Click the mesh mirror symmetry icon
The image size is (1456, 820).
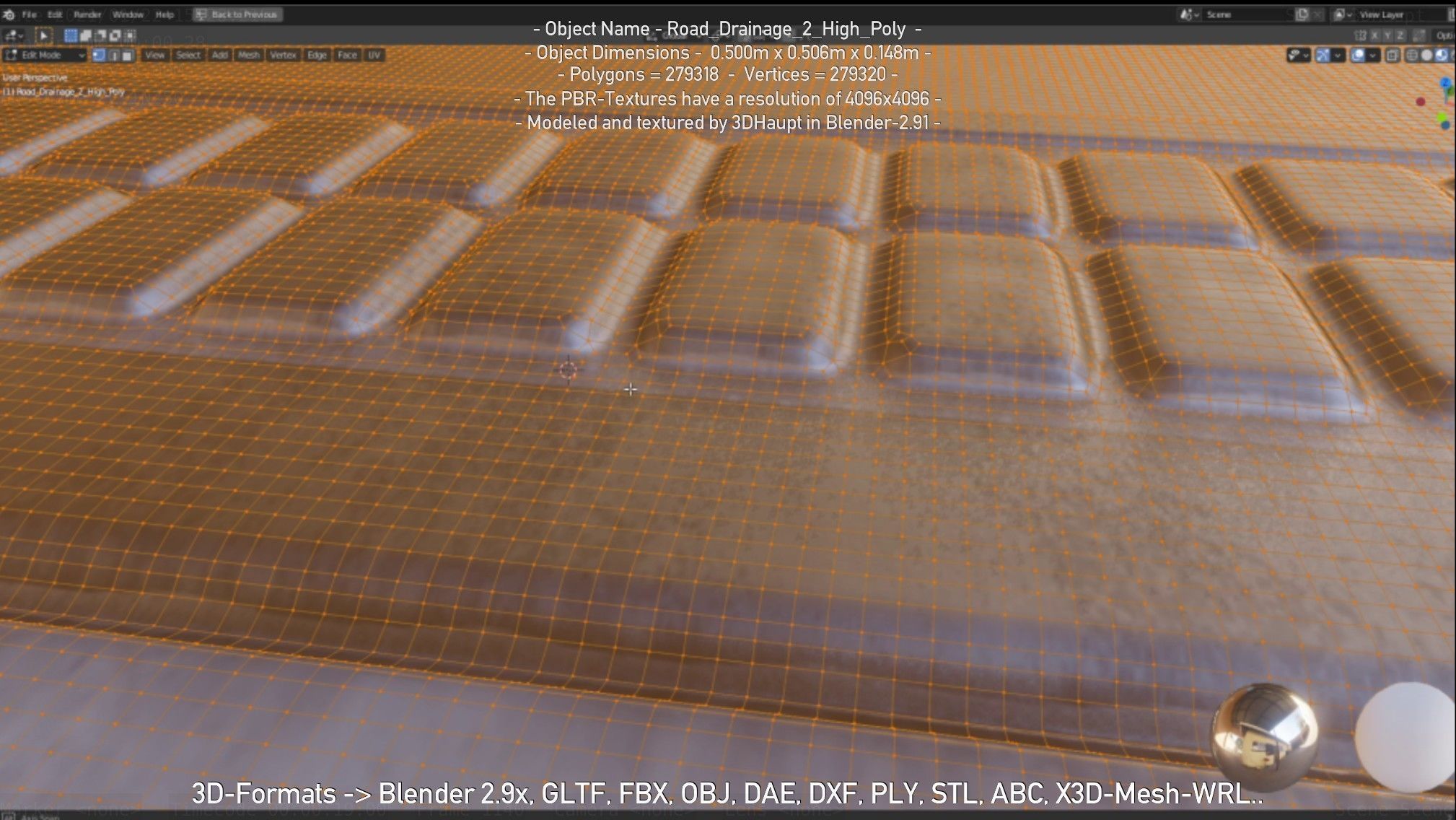[x=1361, y=35]
